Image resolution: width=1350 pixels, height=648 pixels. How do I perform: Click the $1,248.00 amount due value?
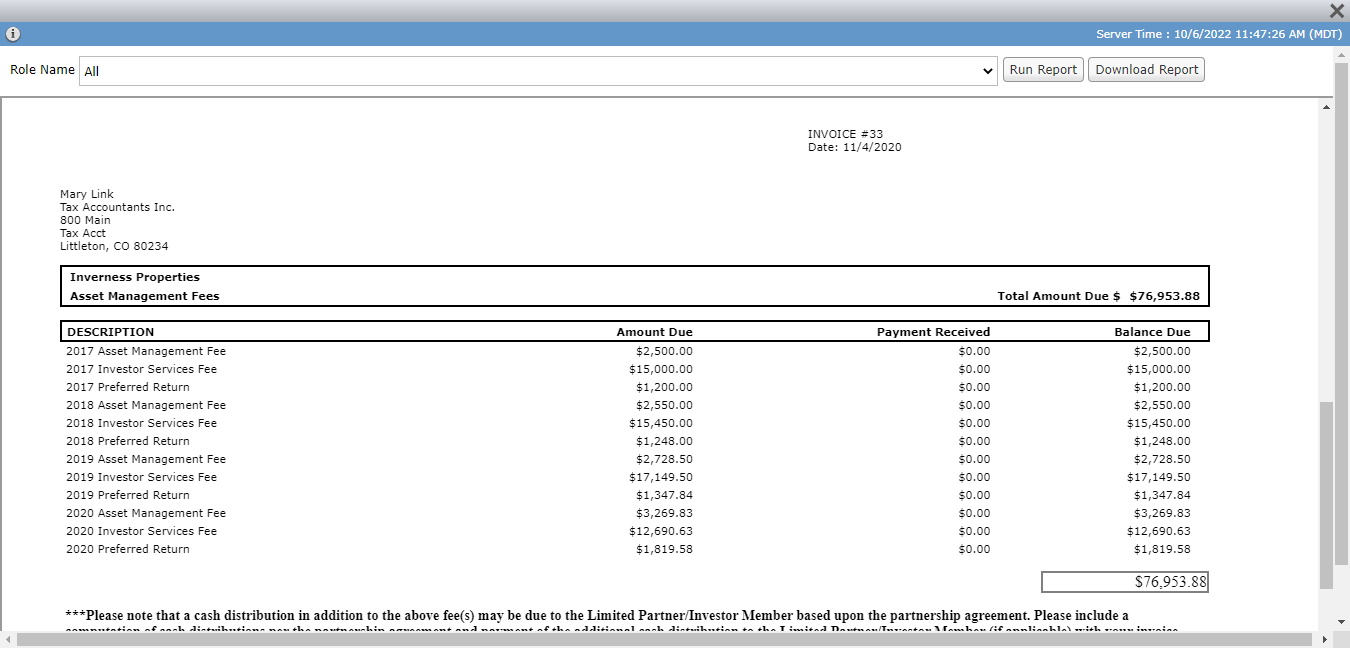(664, 441)
